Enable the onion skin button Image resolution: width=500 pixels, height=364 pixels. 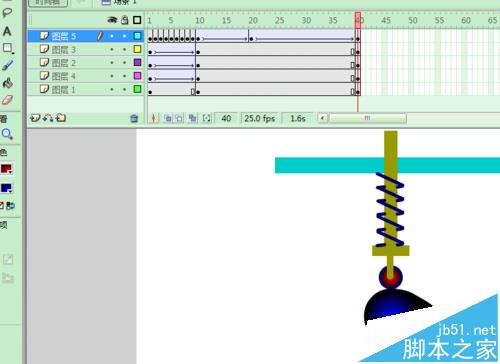tap(168, 118)
